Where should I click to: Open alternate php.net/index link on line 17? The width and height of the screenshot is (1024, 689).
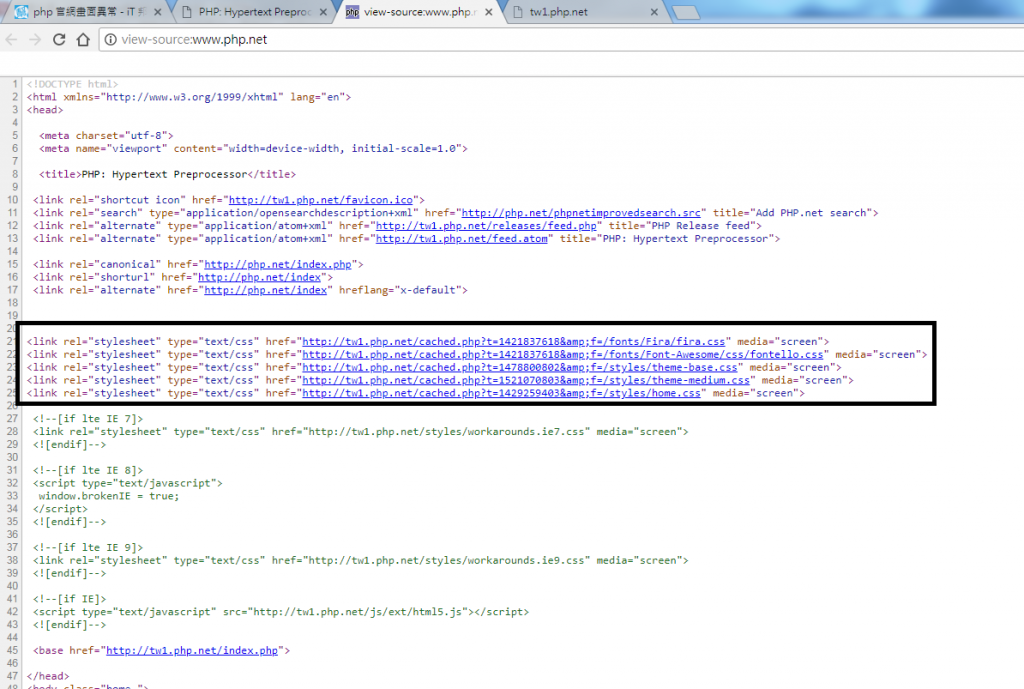[266, 290]
